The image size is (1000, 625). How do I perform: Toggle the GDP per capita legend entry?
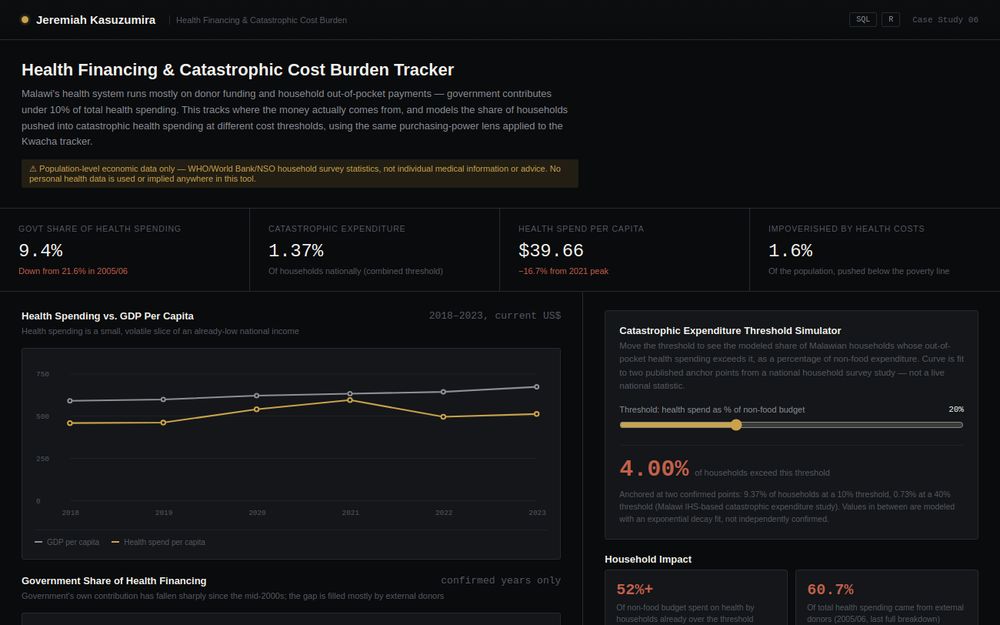click(x=67, y=542)
